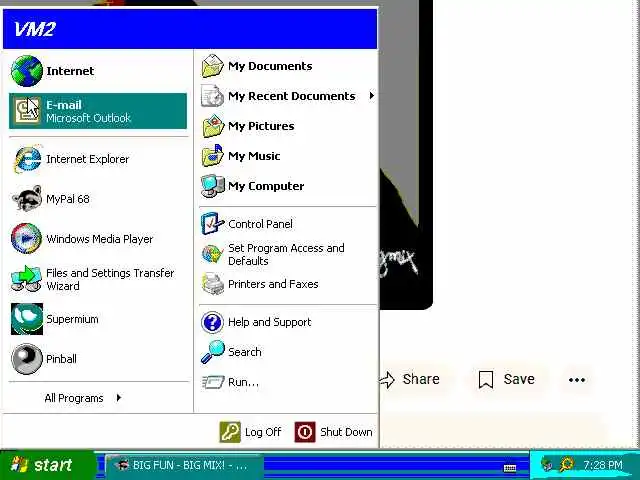
Task: Click the My Computer label
Action: point(266,186)
